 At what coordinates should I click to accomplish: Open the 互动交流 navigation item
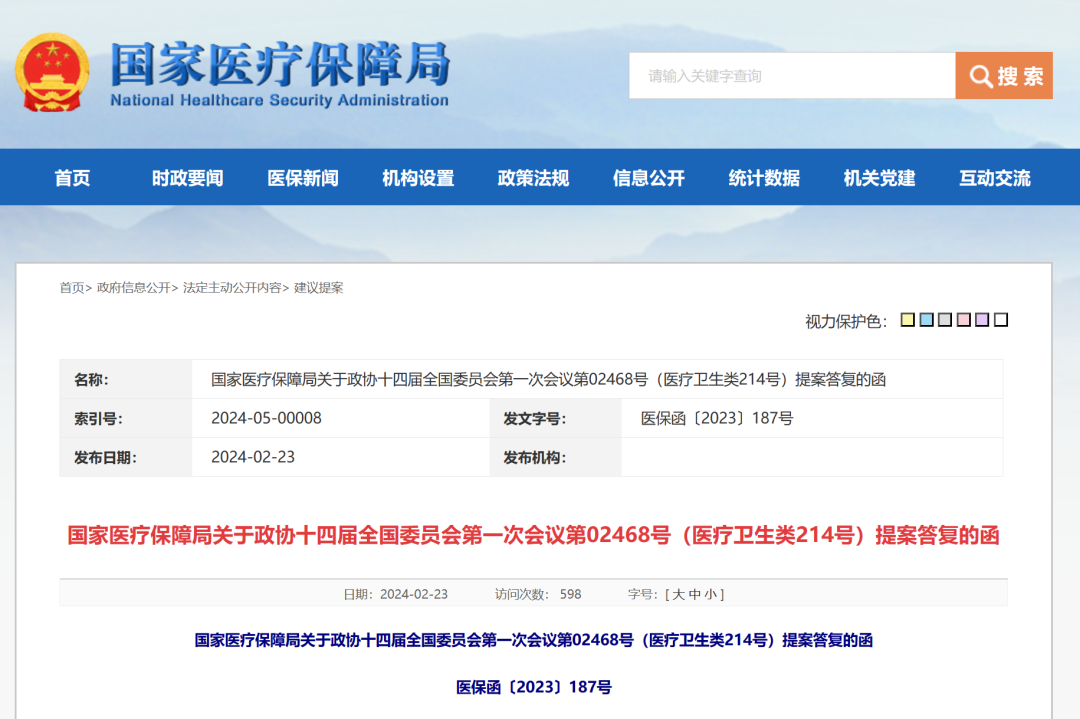click(995, 178)
